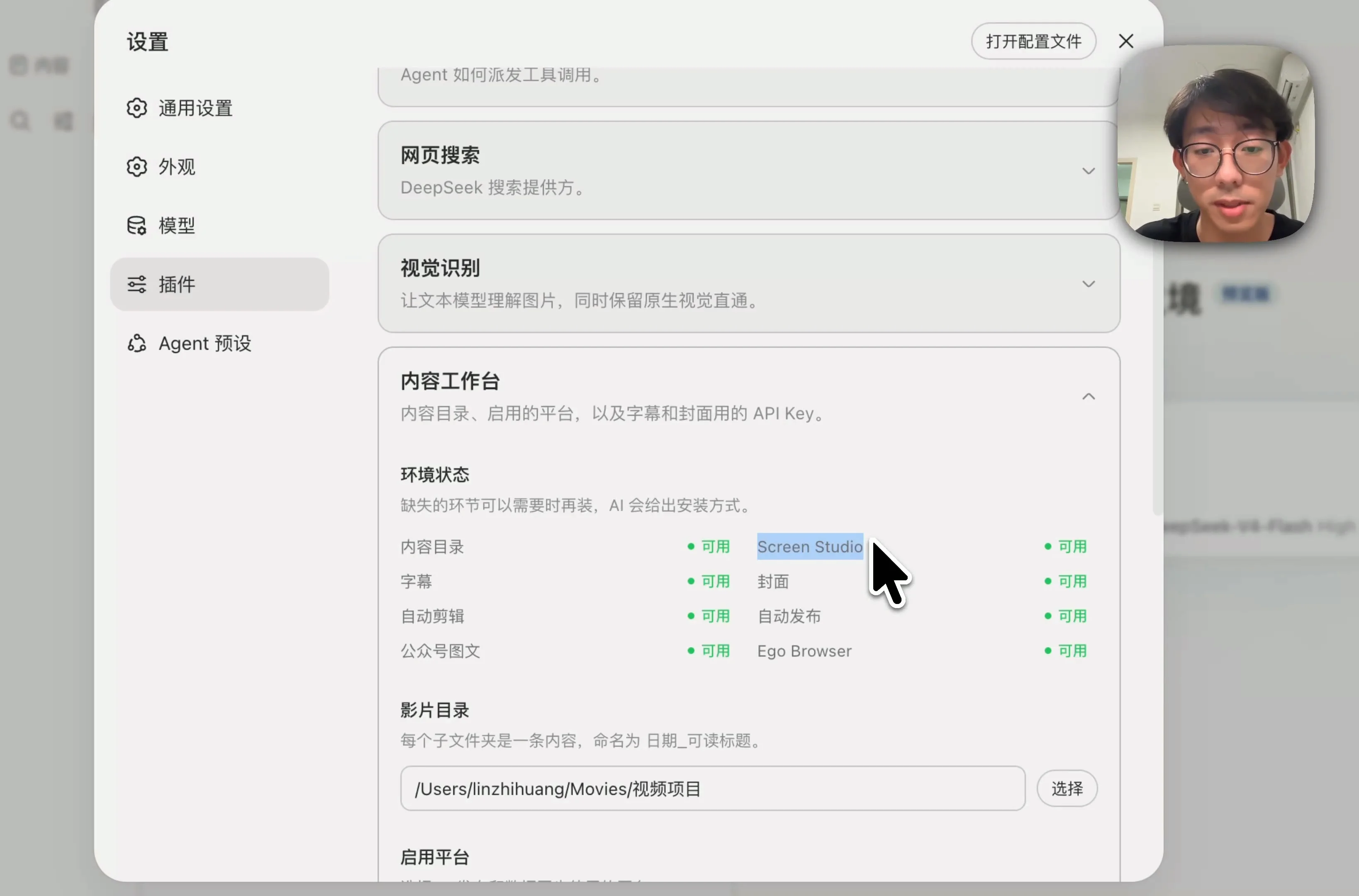1359x896 pixels.
Task: Click the Ego Browser label
Action: pos(804,651)
